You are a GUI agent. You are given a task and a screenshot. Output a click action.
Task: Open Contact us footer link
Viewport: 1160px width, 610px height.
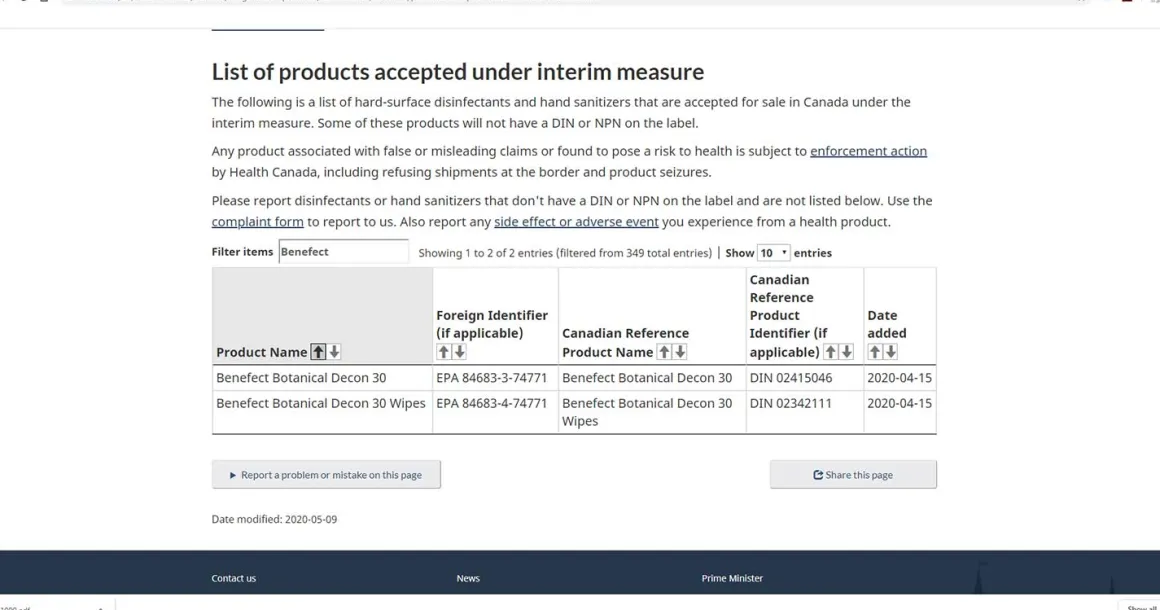(234, 578)
